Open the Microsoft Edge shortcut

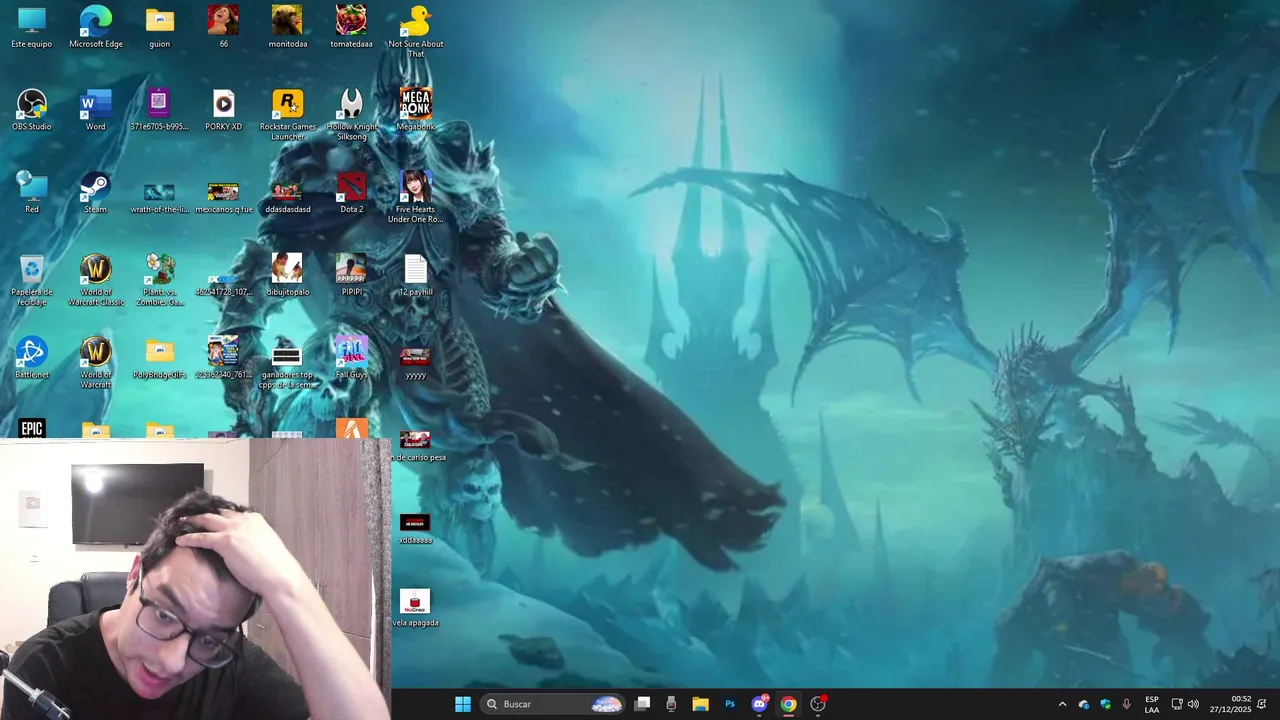click(96, 27)
